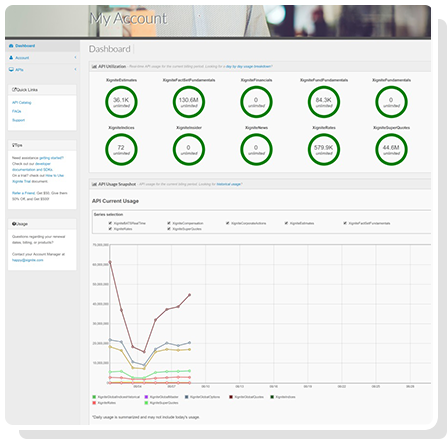Viewport: 447px width, 439px height.
Task: Open the day by day usage breakdown link
Action: tap(249, 66)
